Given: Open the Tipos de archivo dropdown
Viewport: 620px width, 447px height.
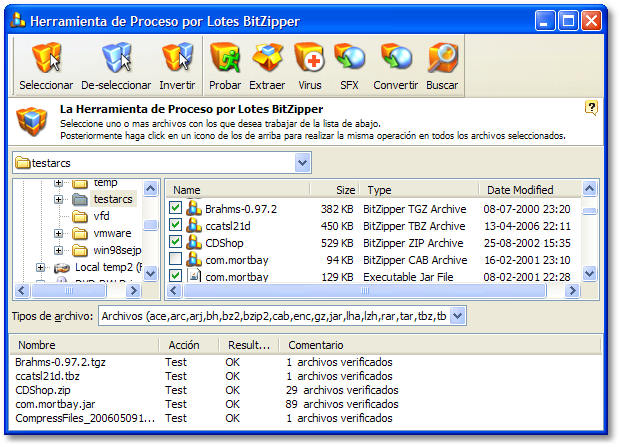Looking at the screenshot, I should coord(457,316).
